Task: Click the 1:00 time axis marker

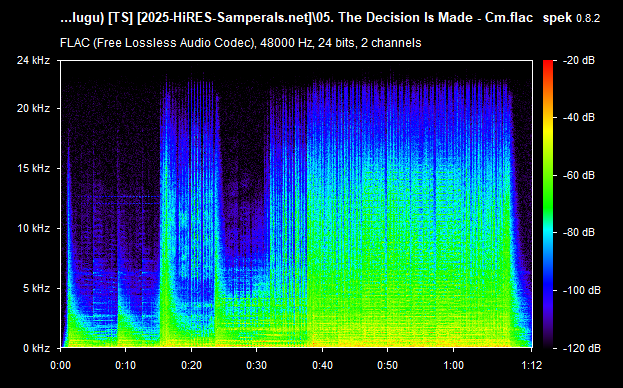Action: (453, 365)
